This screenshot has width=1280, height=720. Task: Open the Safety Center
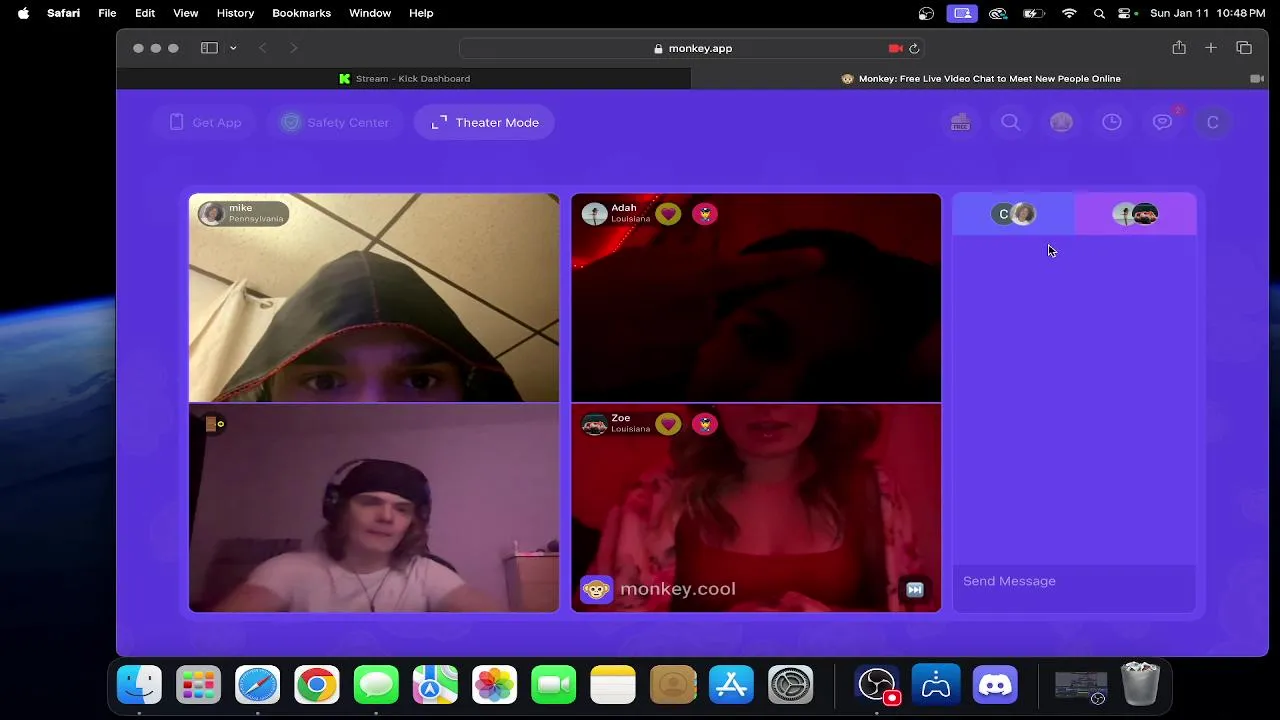click(335, 122)
